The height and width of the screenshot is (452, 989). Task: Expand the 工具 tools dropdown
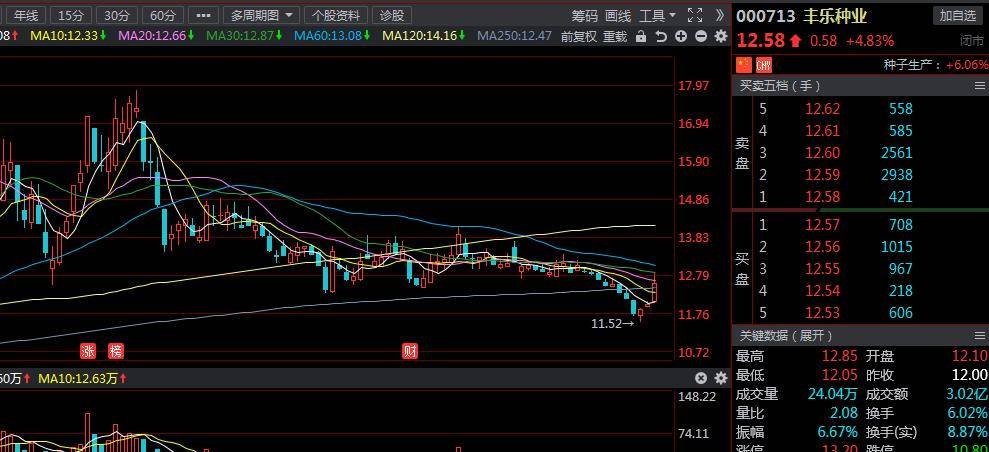tap(657, 15)
